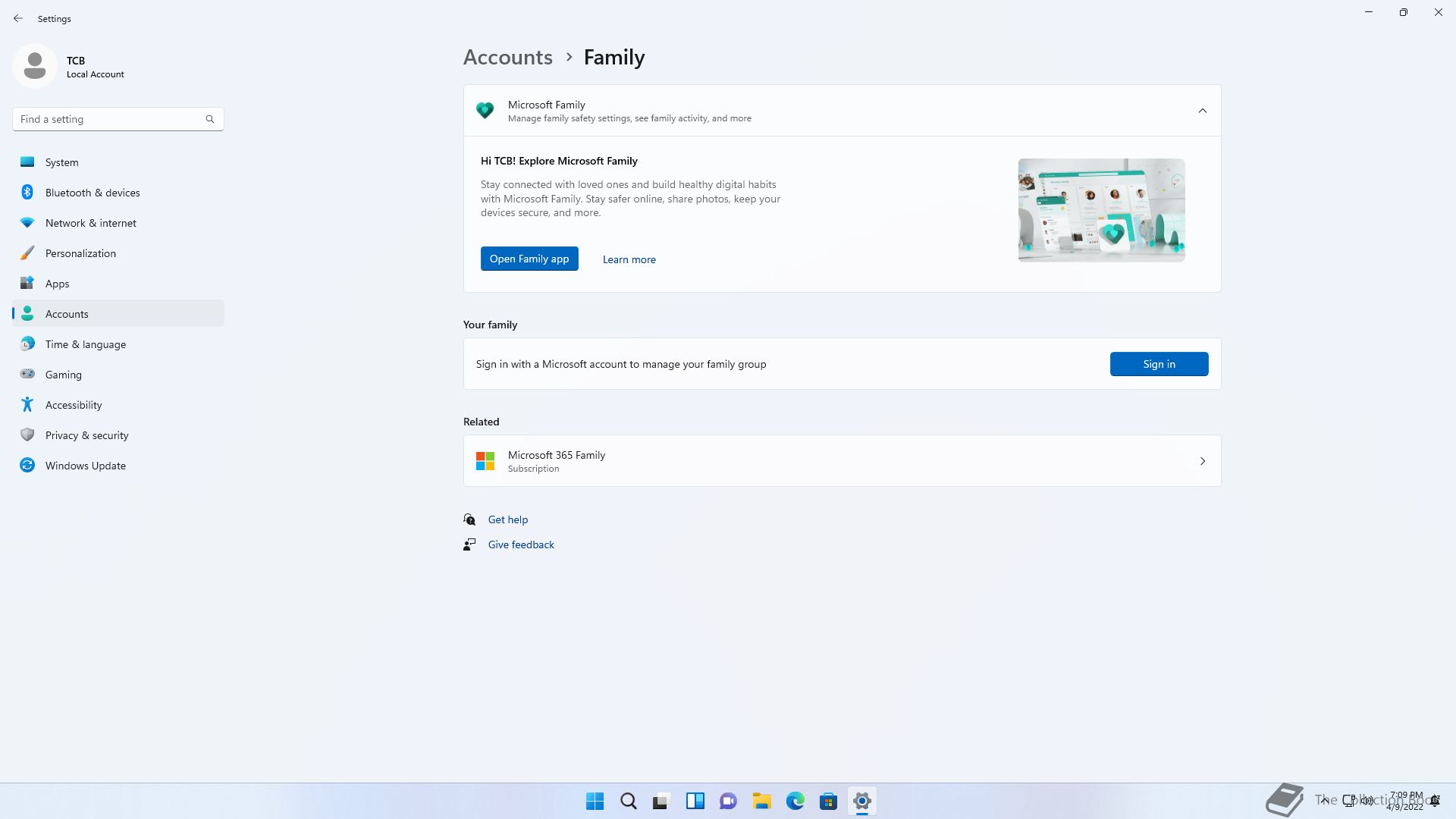Viewport: 1456px width, 819px height.
Task: Open Task View on the taskbar
Action: [662, 801]
